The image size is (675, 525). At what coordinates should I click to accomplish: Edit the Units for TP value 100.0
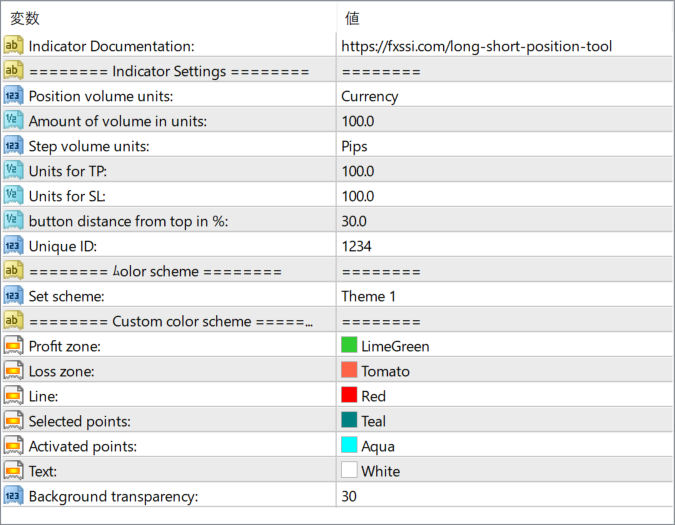click(x=358, y=171)
